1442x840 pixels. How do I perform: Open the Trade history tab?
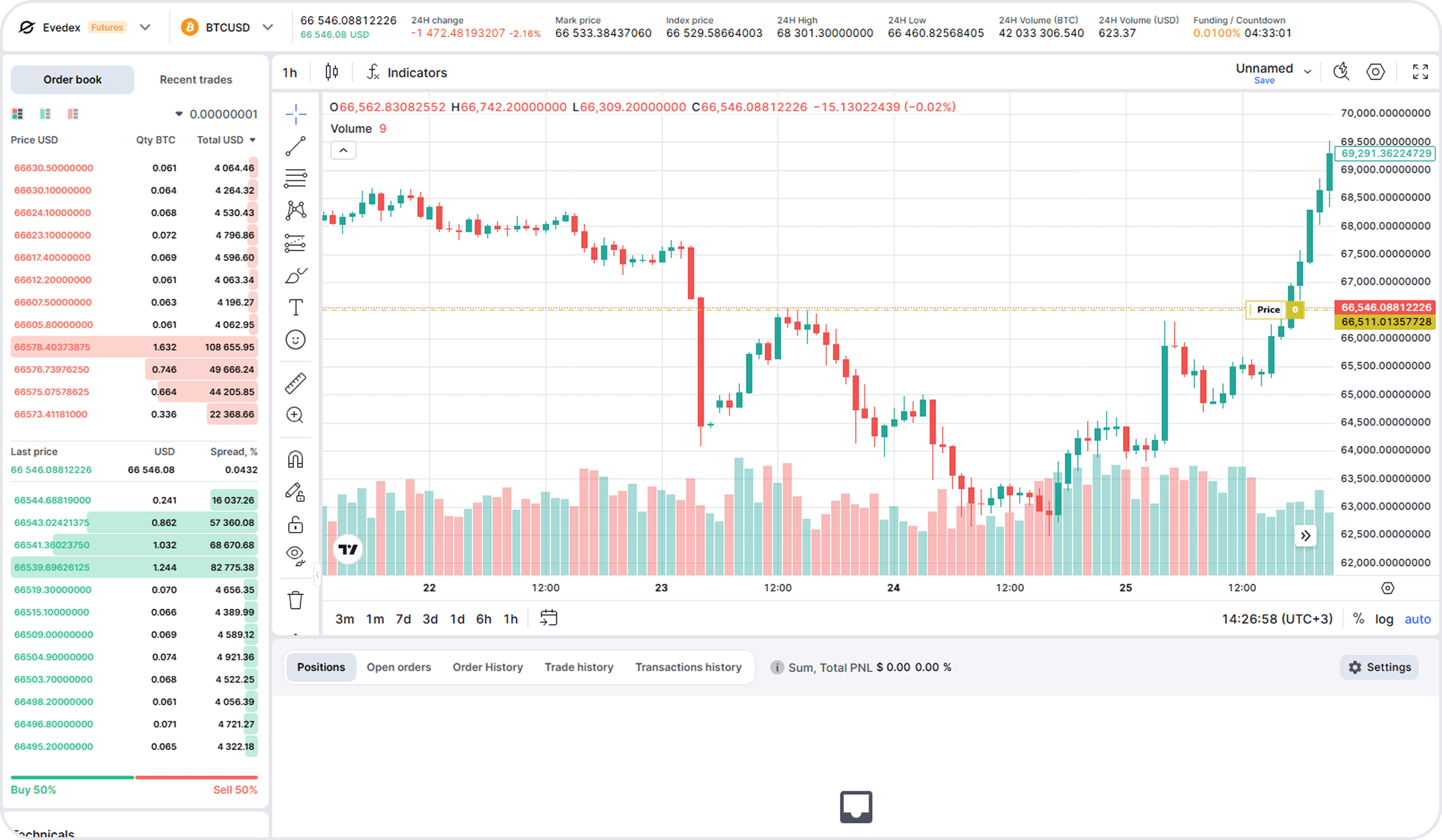579,667
